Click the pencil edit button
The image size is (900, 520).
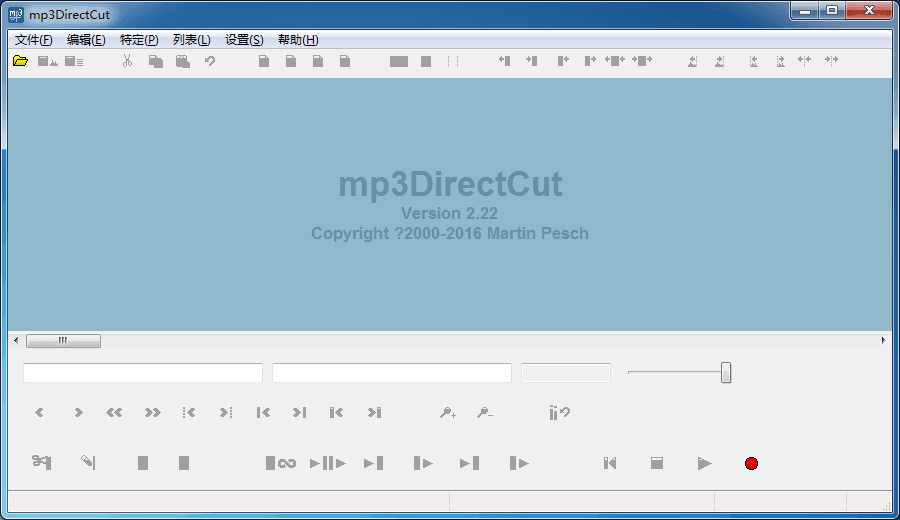pyautogui.click(x=88, y=462)
